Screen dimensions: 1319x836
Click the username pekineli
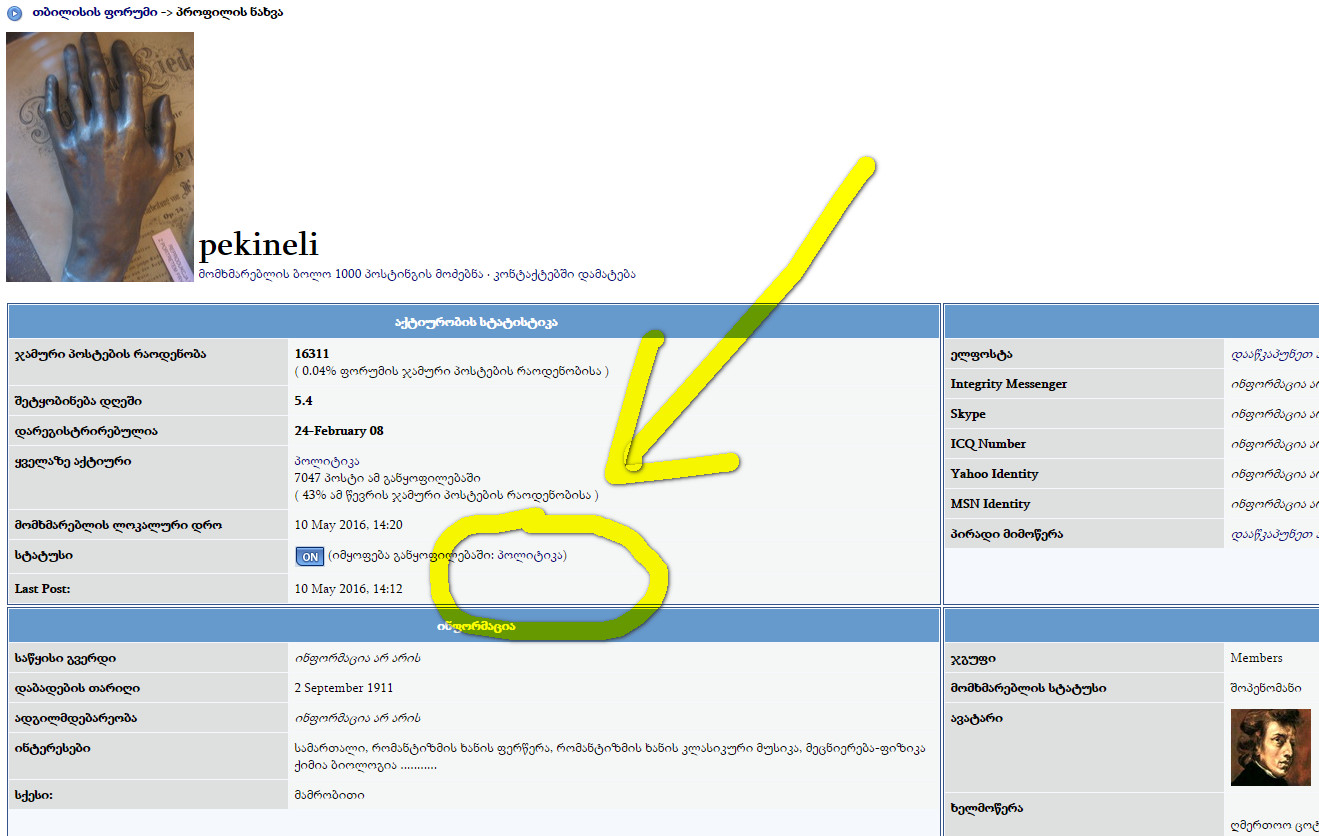[x=259, y=245]
